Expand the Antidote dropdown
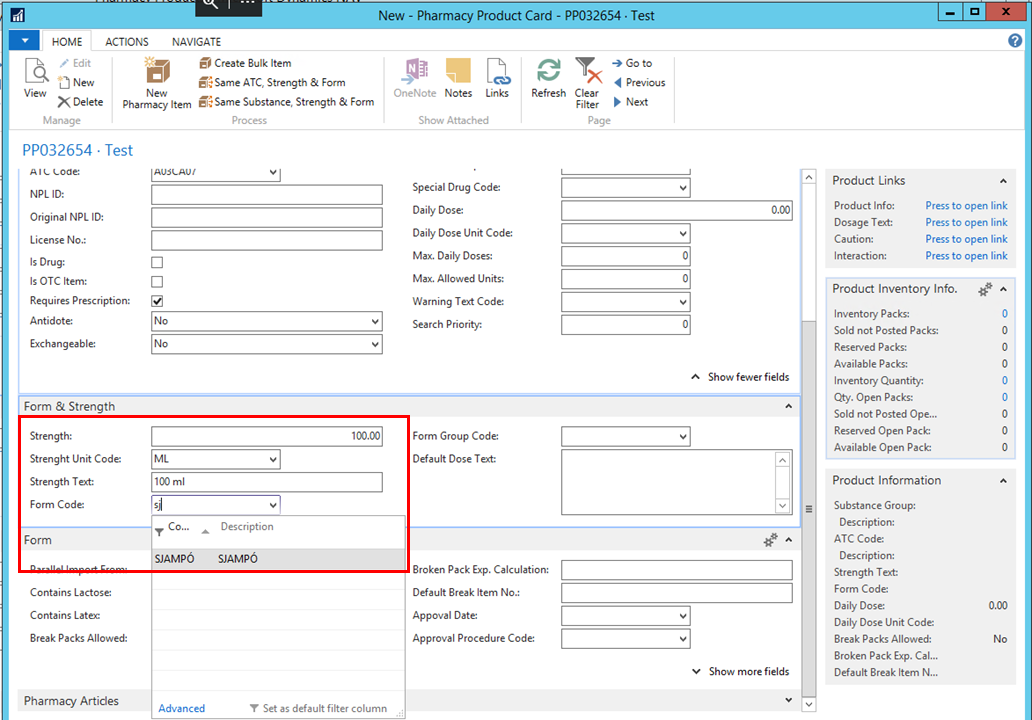The width and height of the screenshot is (1032, 720). [375, 322]
